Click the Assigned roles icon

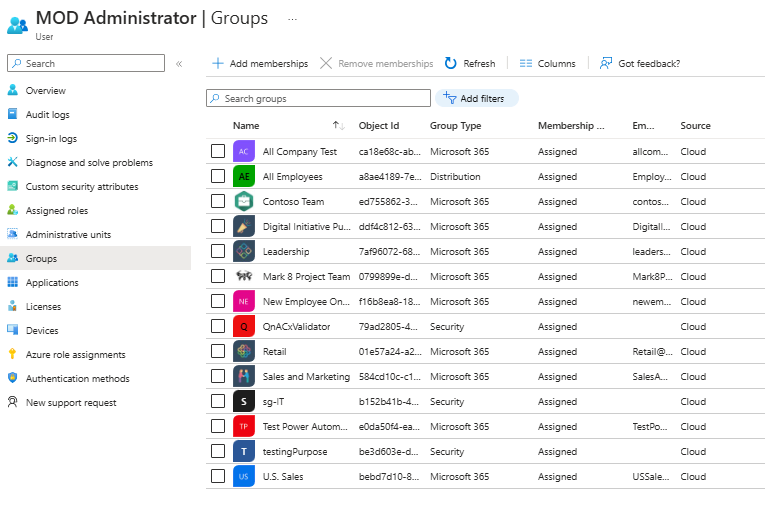tap(13, 210)
